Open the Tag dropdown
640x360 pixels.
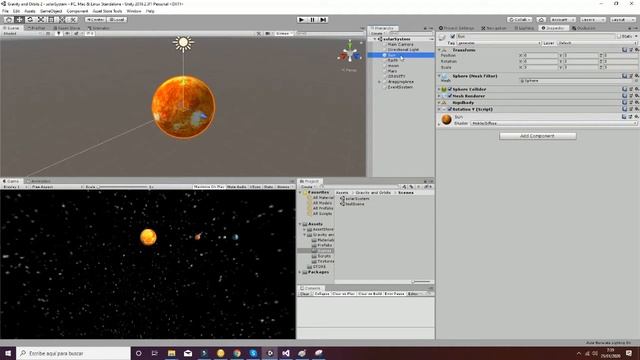pyautogui.click(x=499, y=43)
